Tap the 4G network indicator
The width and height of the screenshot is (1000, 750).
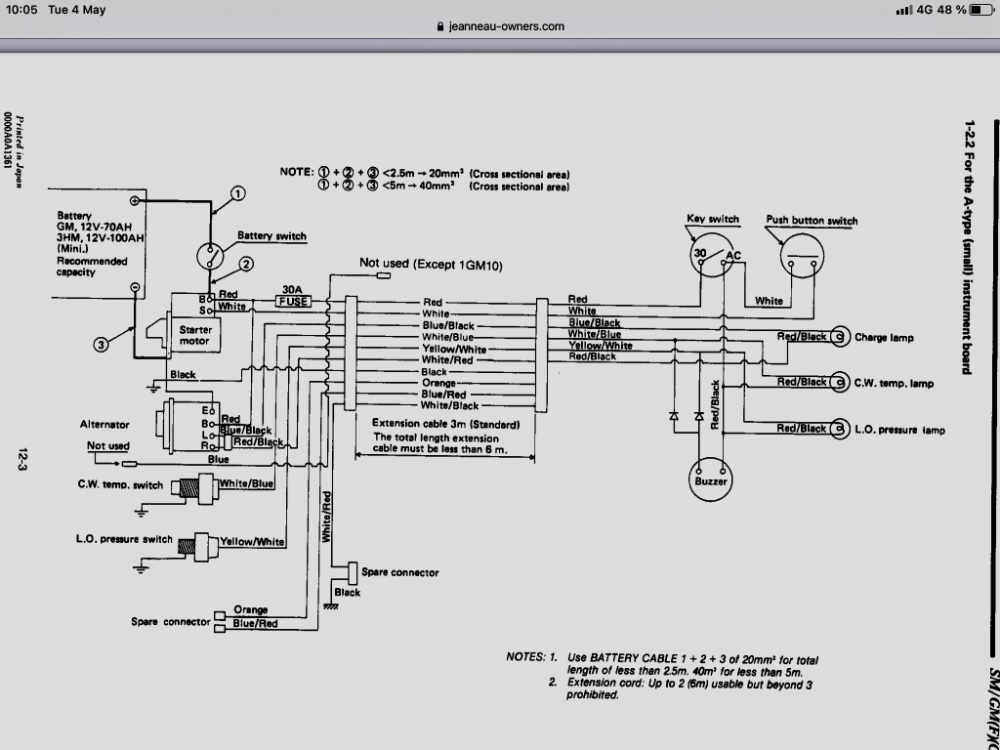click(x=924, y=10)
